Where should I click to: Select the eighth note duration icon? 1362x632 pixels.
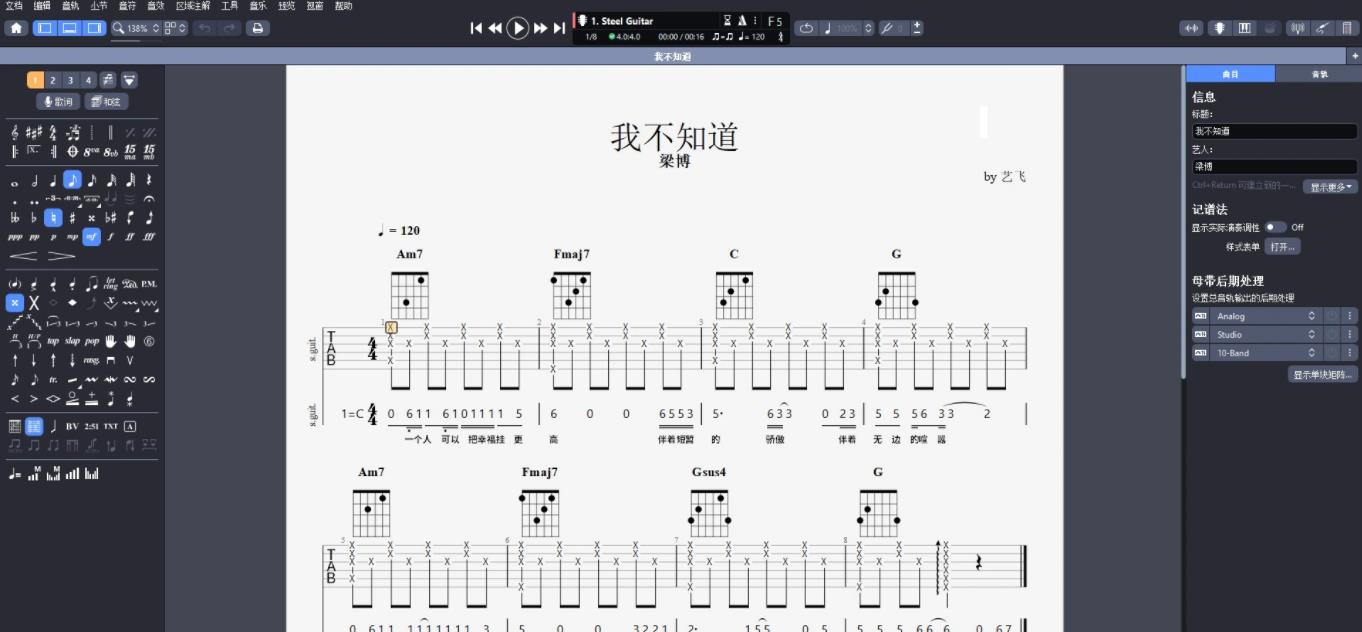point(73,180)
